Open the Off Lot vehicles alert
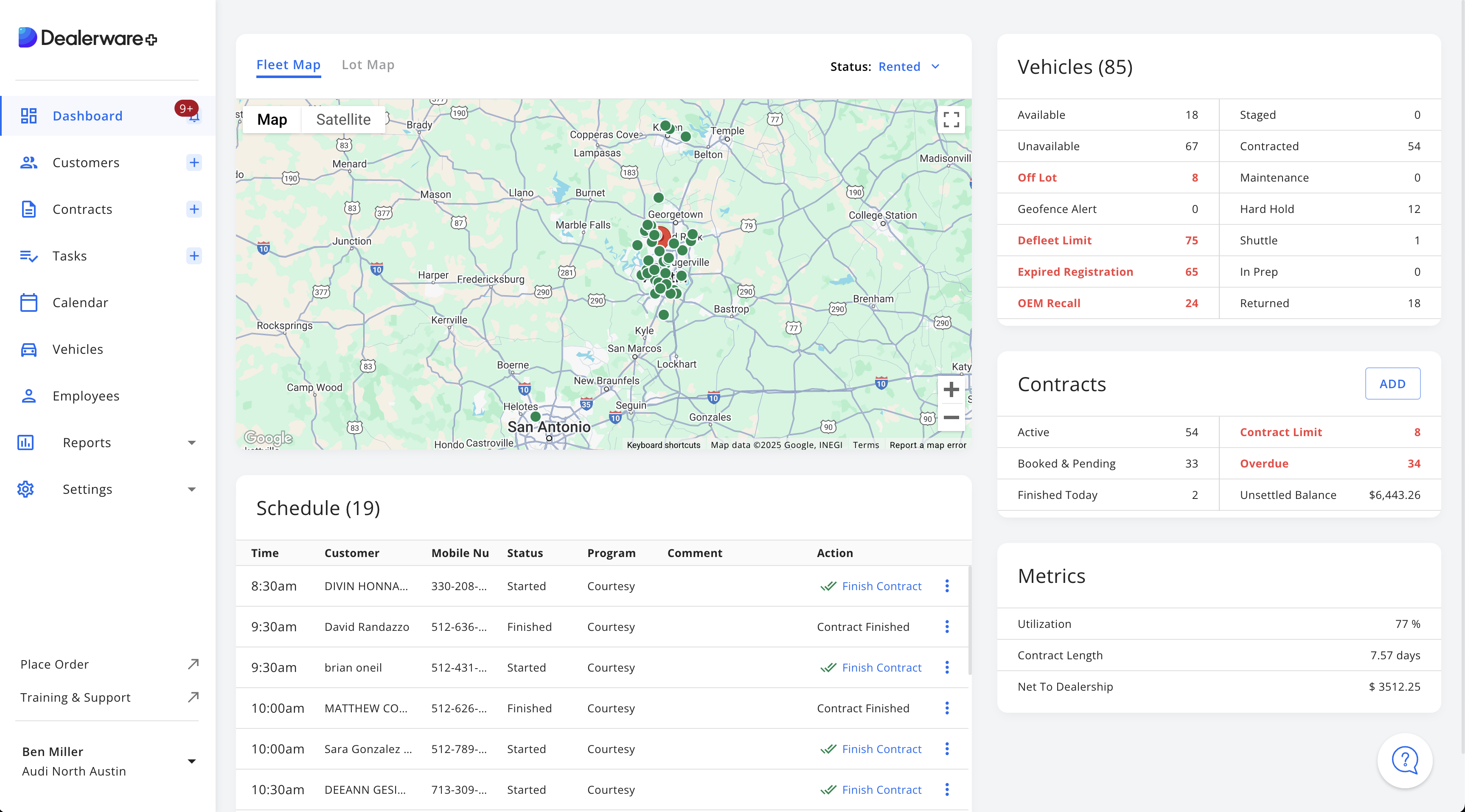The height and width of the screenshot is (812, 1465). 1107,177
